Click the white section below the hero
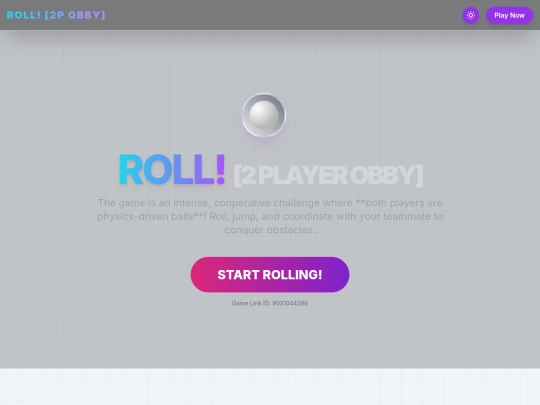540x405 pixels. [270, 386]
